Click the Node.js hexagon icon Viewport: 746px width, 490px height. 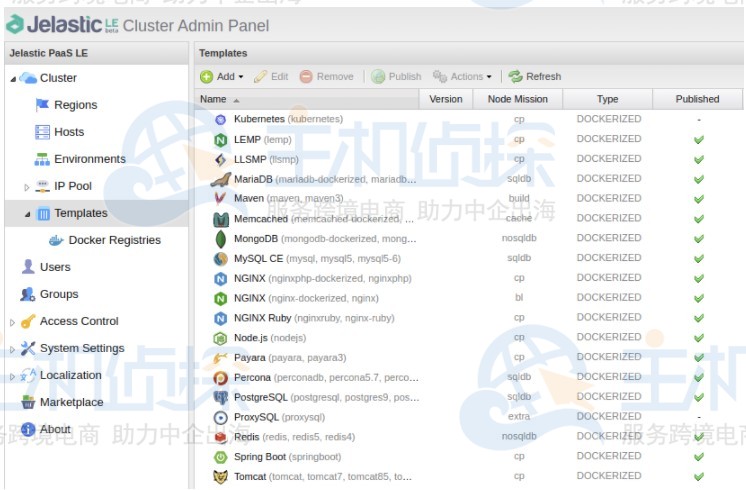[220, 338]
